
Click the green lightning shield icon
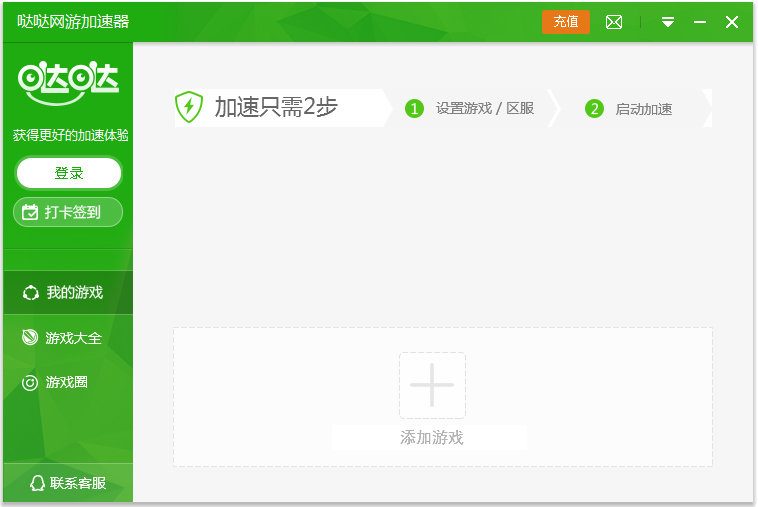pos(189,107)
